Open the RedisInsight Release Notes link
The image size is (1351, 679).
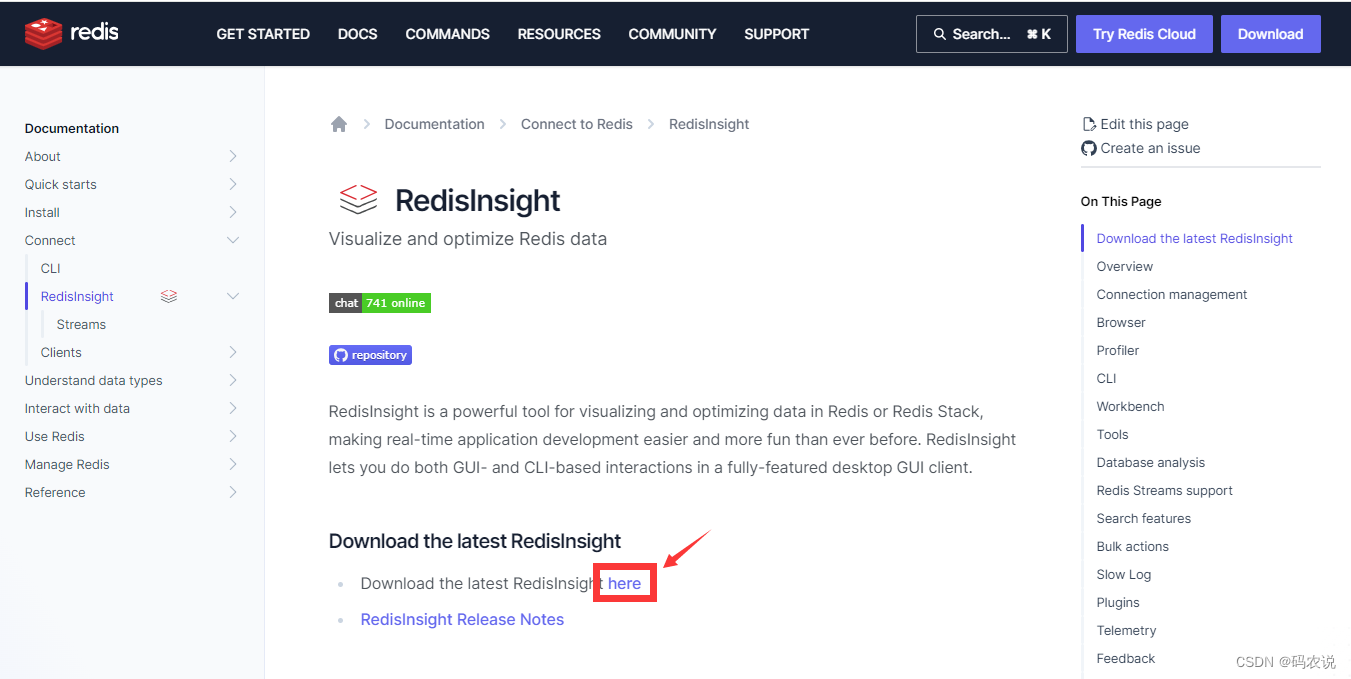coord(462,620)
